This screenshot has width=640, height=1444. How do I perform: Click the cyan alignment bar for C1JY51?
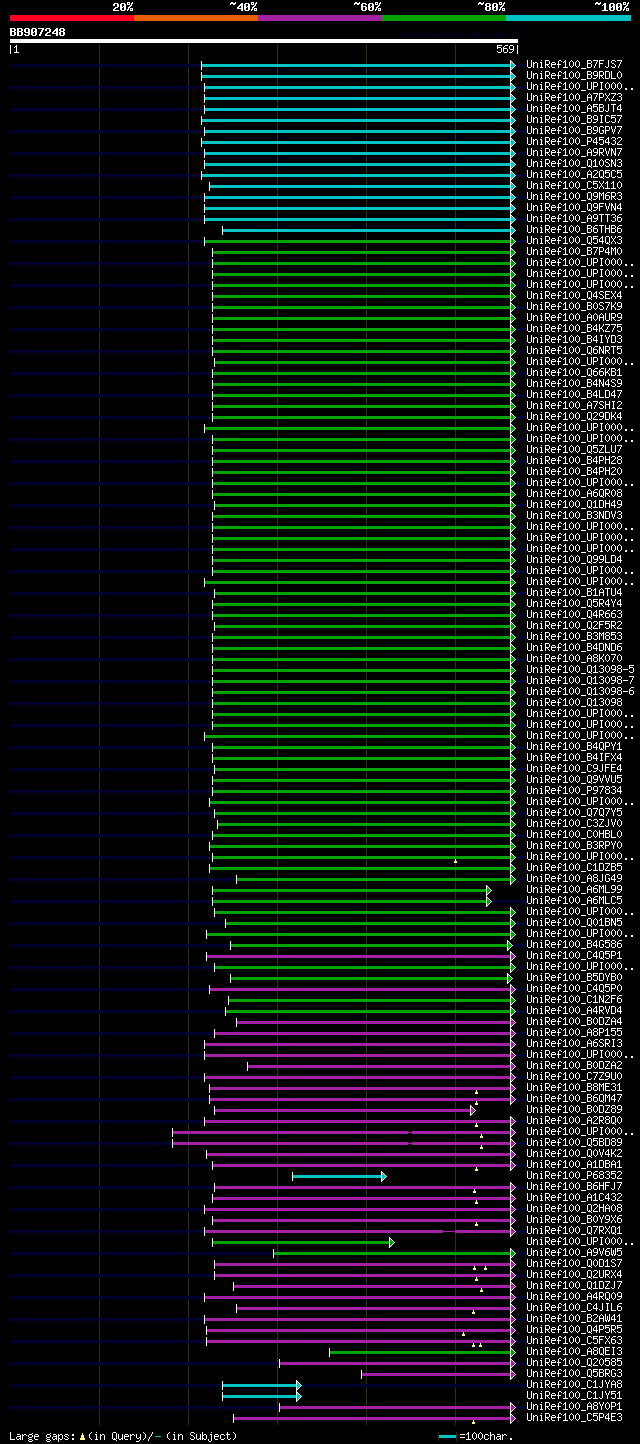[x=262, y=1396]
